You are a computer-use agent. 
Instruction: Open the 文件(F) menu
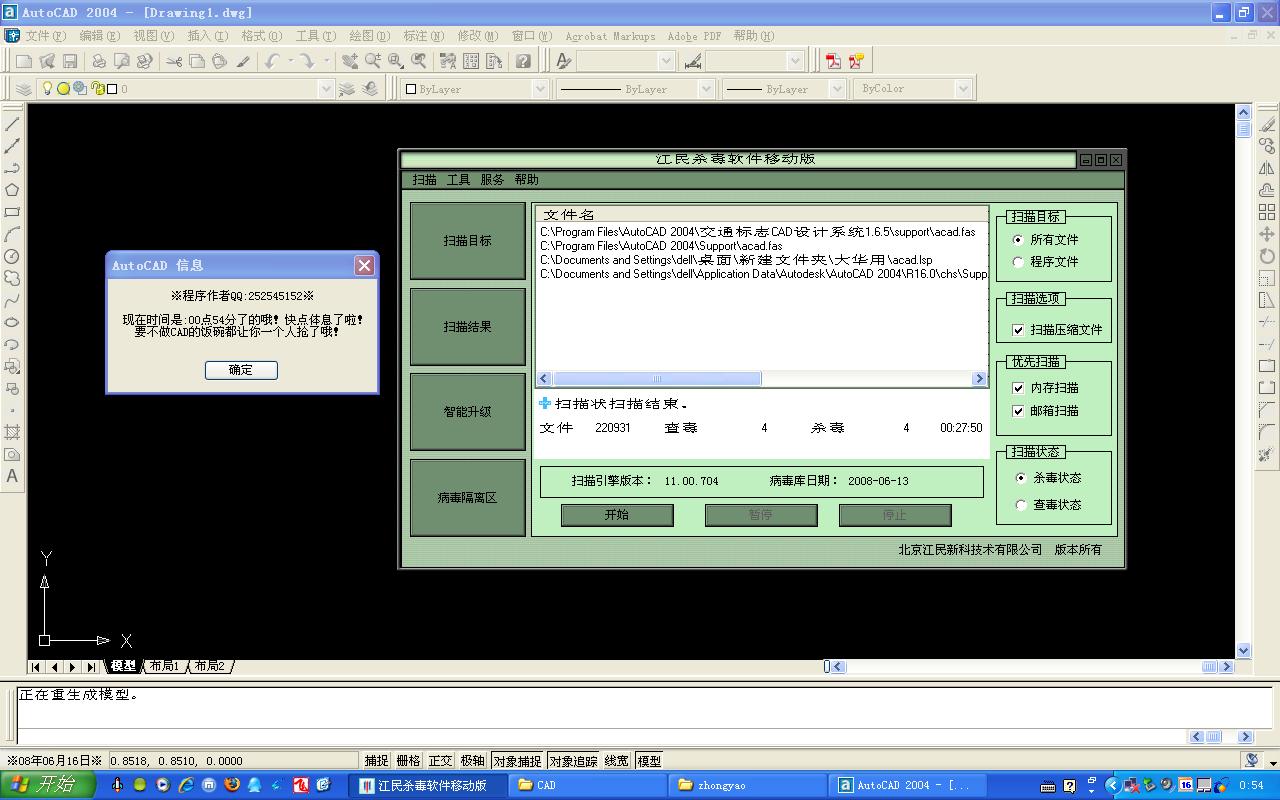[46, 36]
